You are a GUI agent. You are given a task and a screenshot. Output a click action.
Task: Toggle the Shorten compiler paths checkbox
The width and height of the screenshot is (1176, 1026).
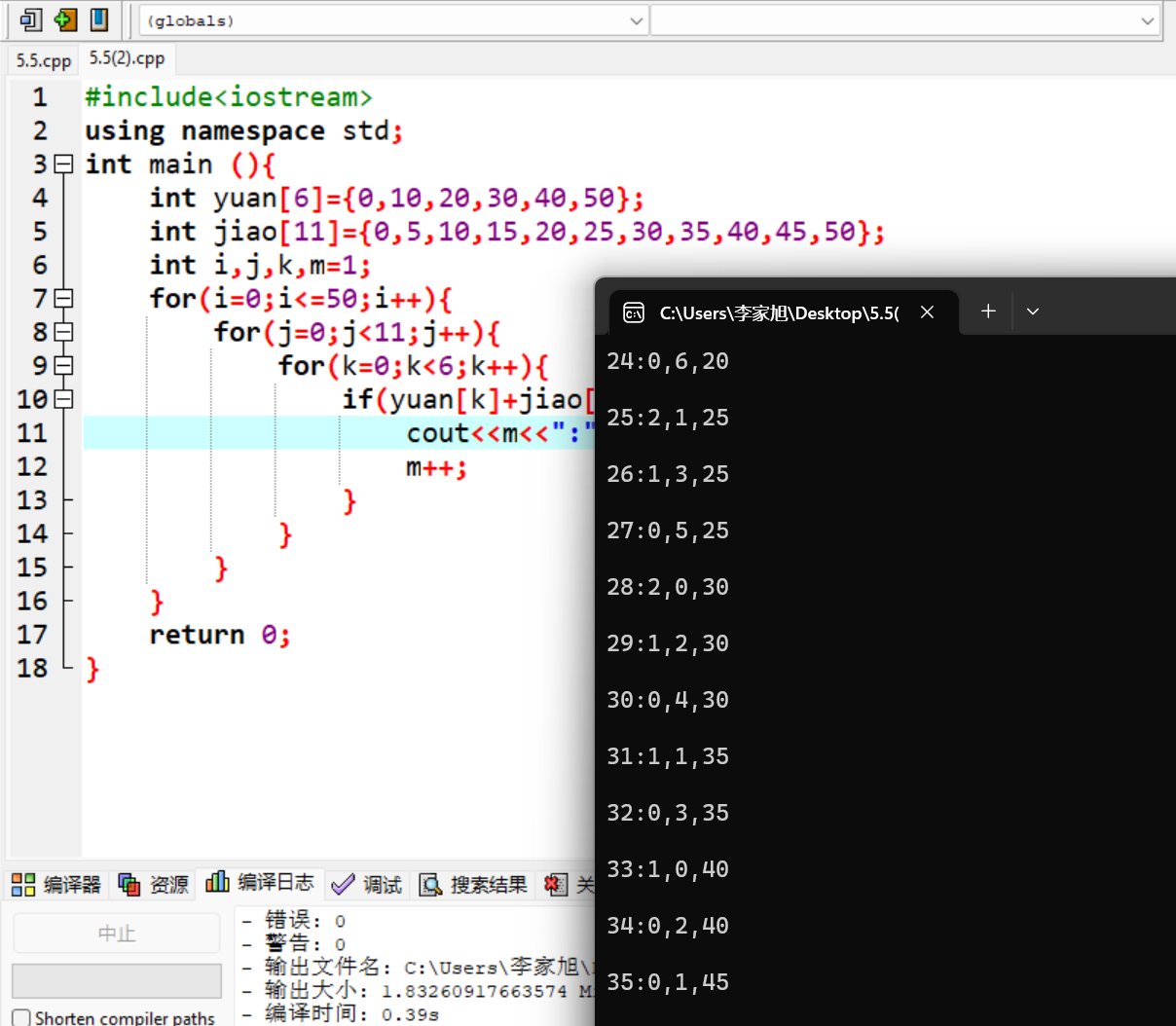pos(21,1018)
